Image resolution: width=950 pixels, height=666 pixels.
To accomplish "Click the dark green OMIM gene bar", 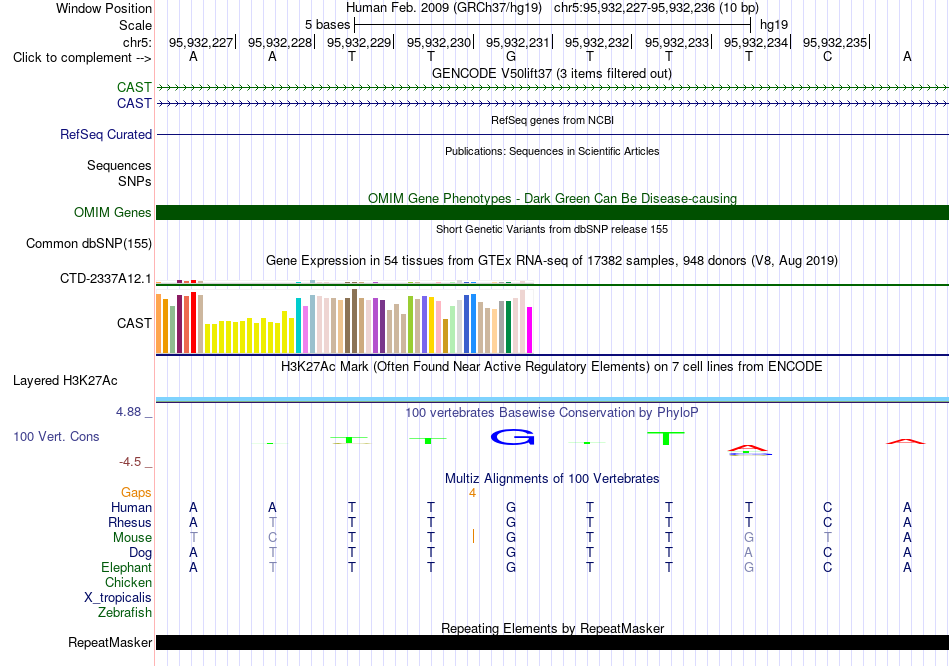I will tap(552, 213).
